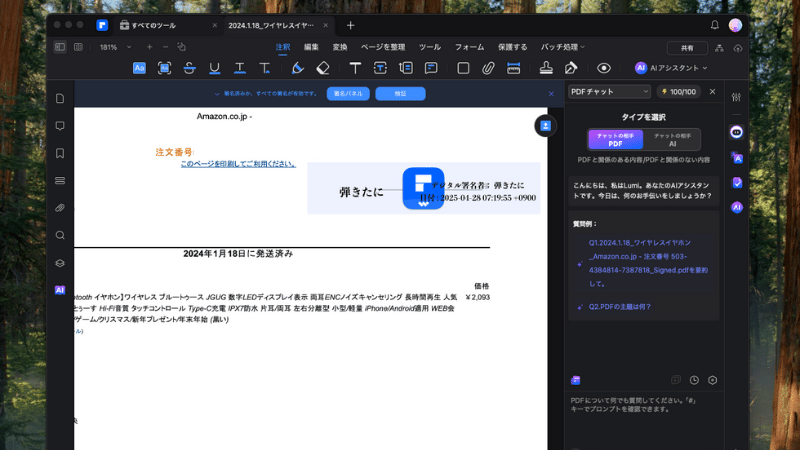The height and width of the screenshot is (450, 800).
Task: Zoom out with minus button
Action: 165,47
